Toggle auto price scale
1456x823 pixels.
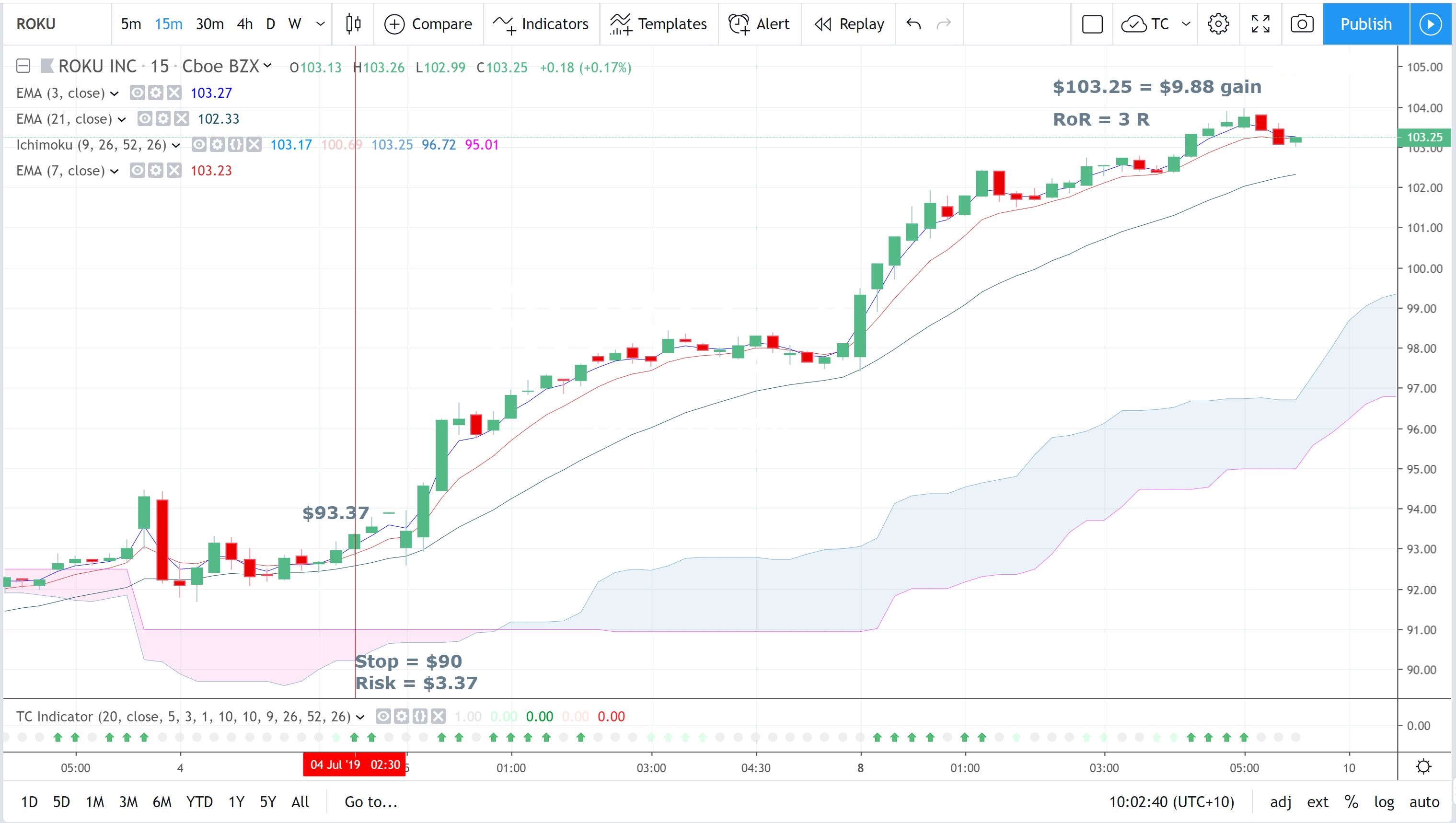click(1424, 802)
